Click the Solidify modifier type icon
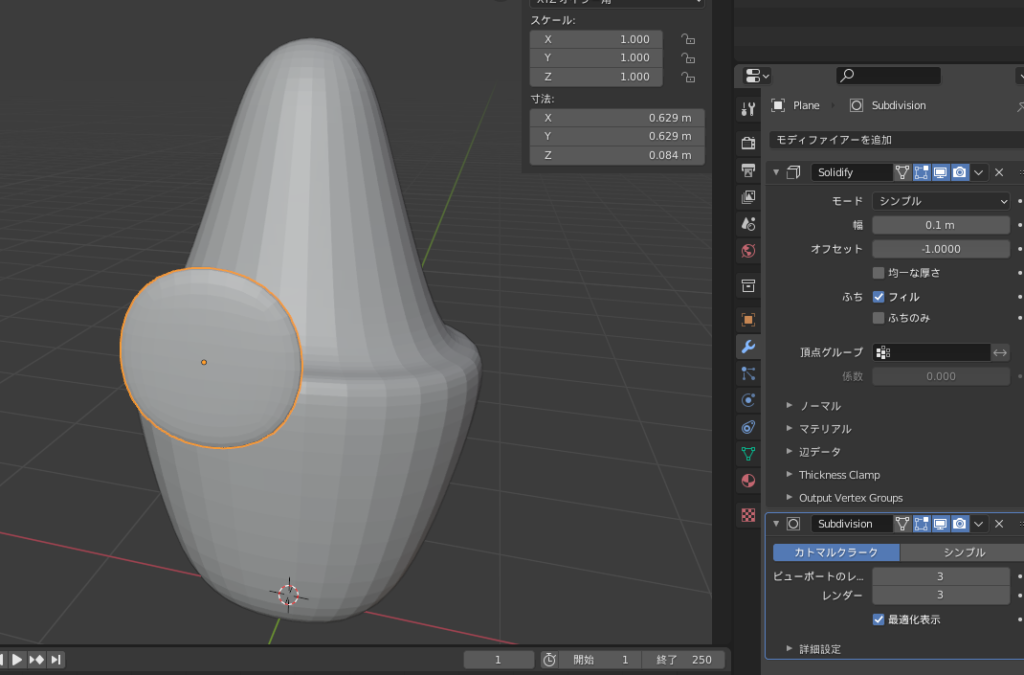Image resolution: width=1024 pixels, height=675 pixels. [793, 172]
